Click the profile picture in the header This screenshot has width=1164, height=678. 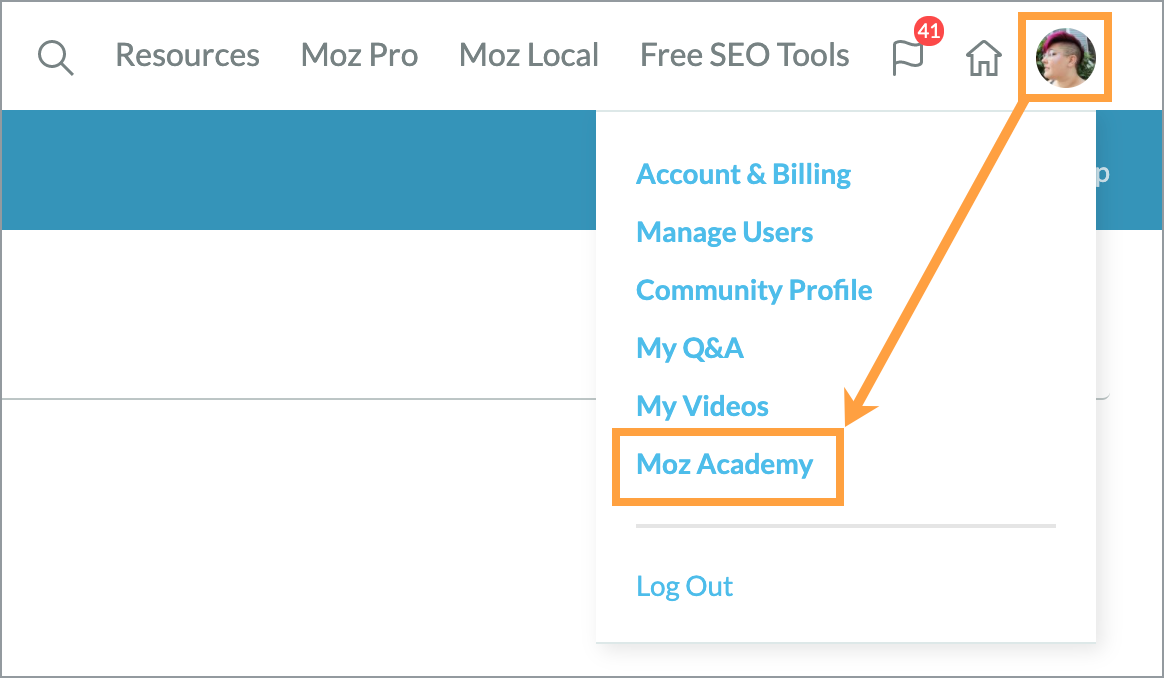click(x=1064, y=57)
